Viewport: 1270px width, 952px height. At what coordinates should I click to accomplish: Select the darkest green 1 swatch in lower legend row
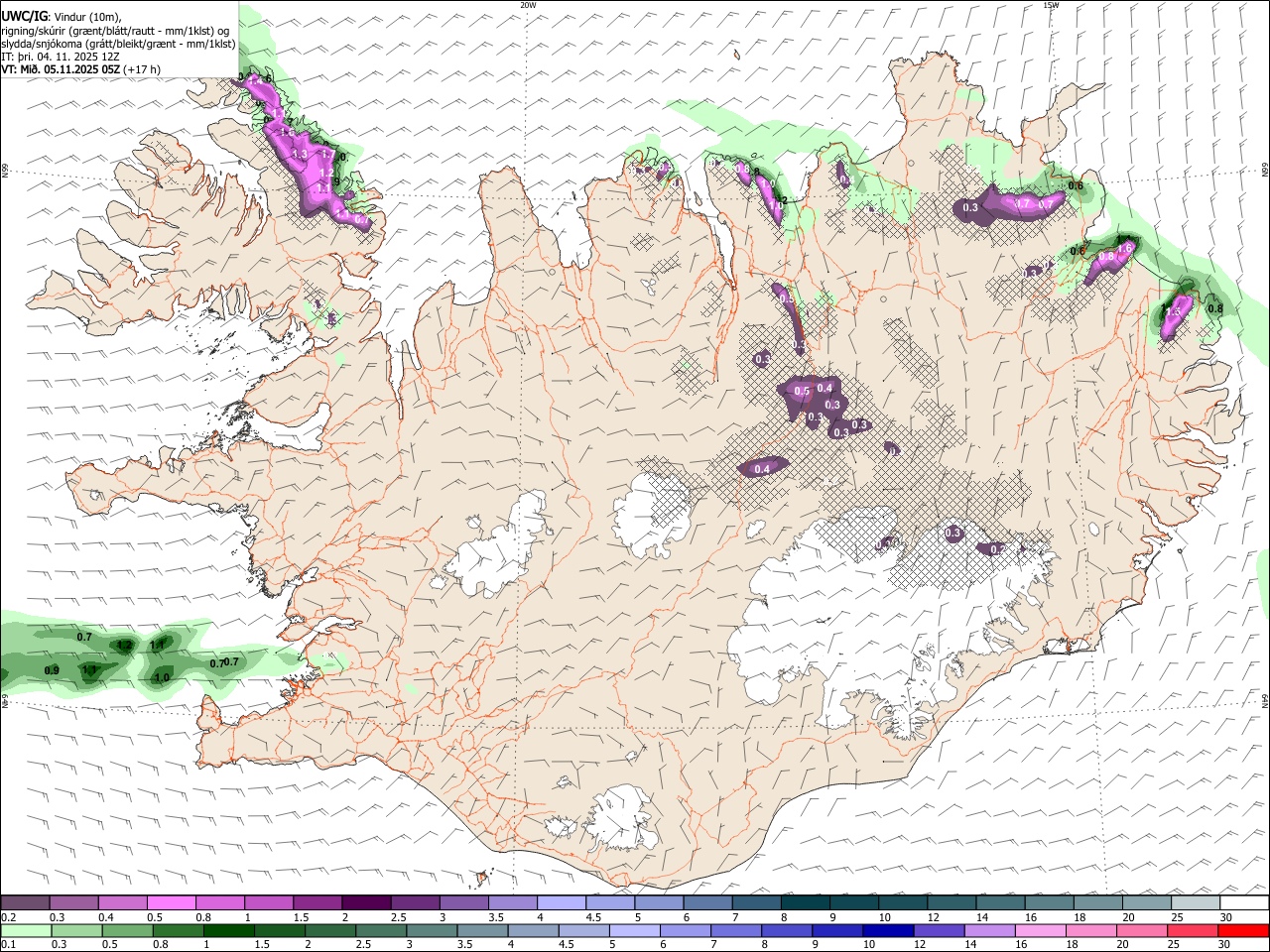tap(228, 931)
